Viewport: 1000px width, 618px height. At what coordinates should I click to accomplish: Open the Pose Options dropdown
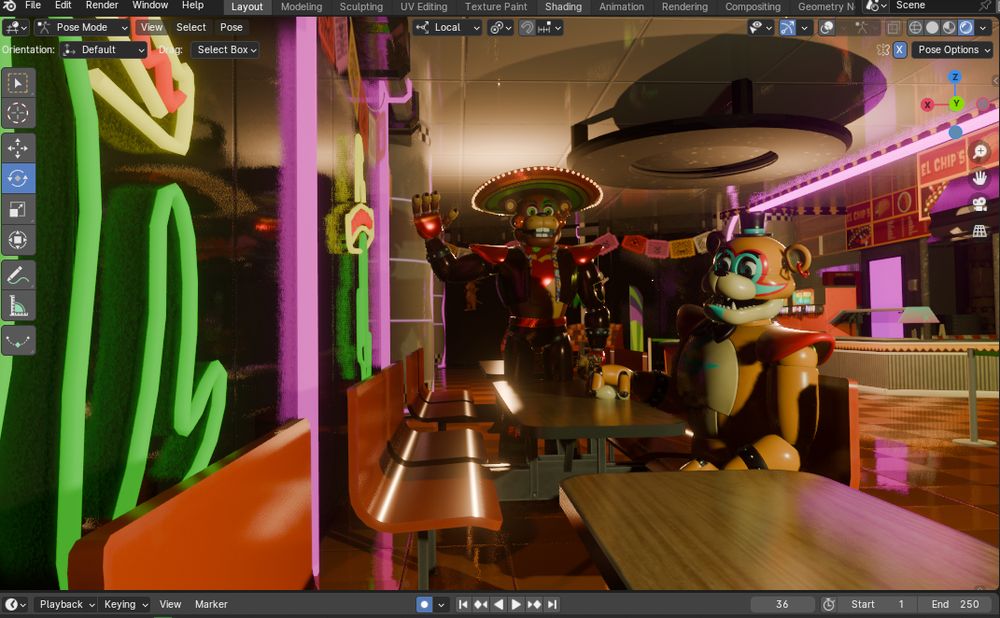(x=954, y=50)
